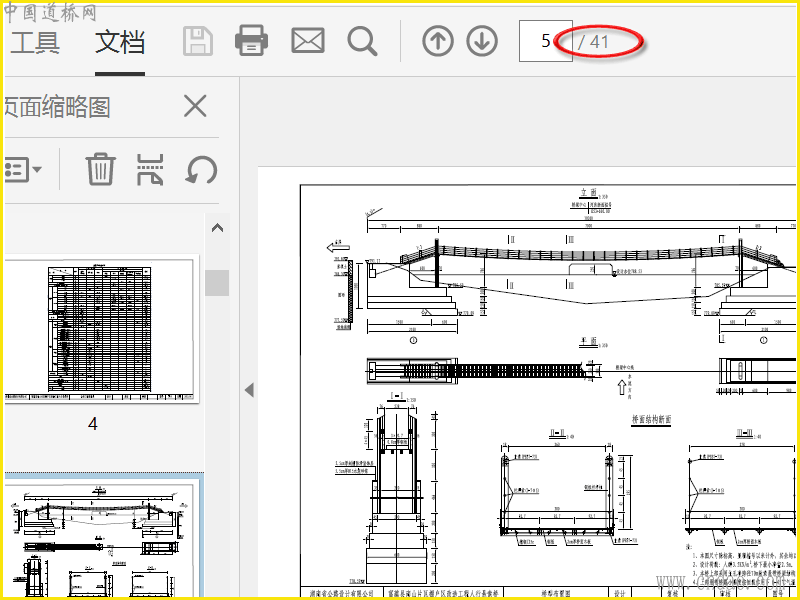Image resolution: width=800 pixels, height=600 pixels.
Task: Go to previous page up arrow
Action: pos(438,41)
